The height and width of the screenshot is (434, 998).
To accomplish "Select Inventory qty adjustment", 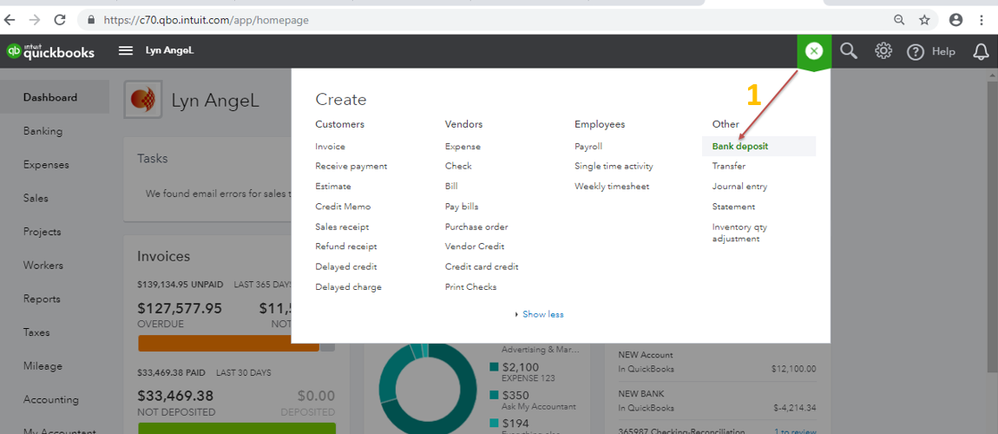I will point(740,233).
